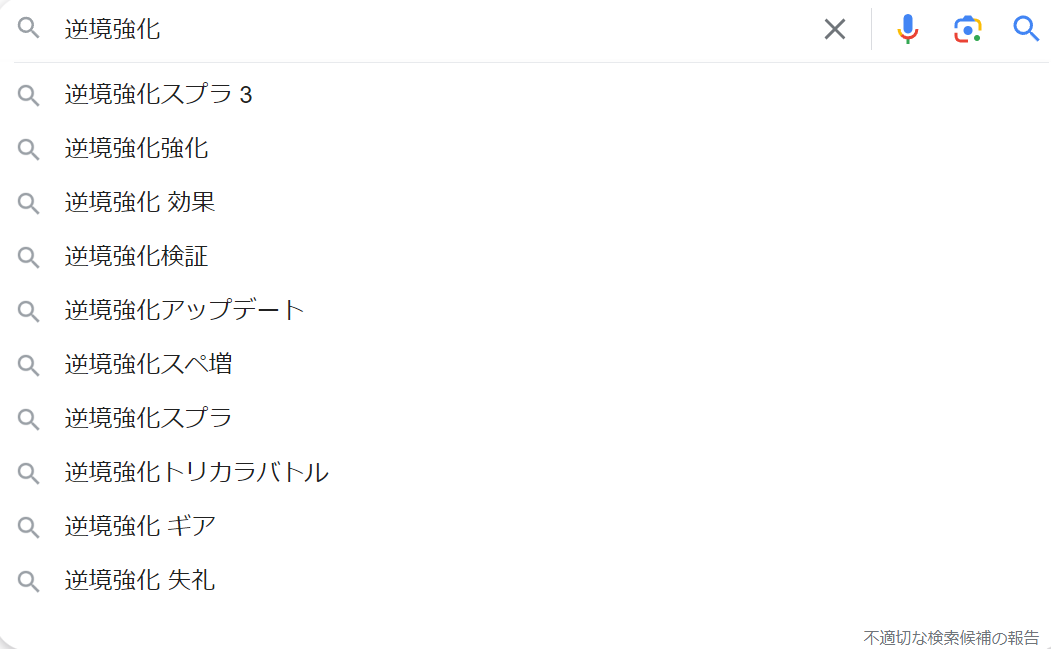Click magnifier icon left of search field
This screenshot has height=649, width=1051.
(28, 29)
